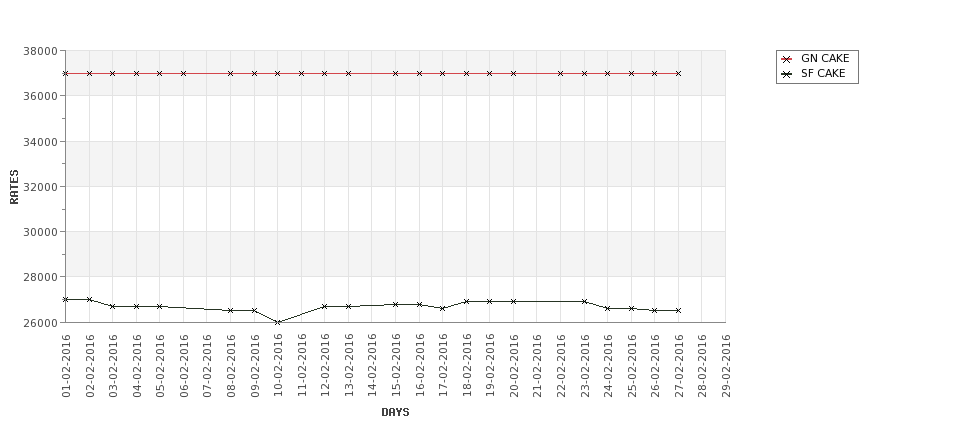Select the GN CAKE data point on 06-02-2016
This screenshot has width=975, height=429.
coord(183,73)
